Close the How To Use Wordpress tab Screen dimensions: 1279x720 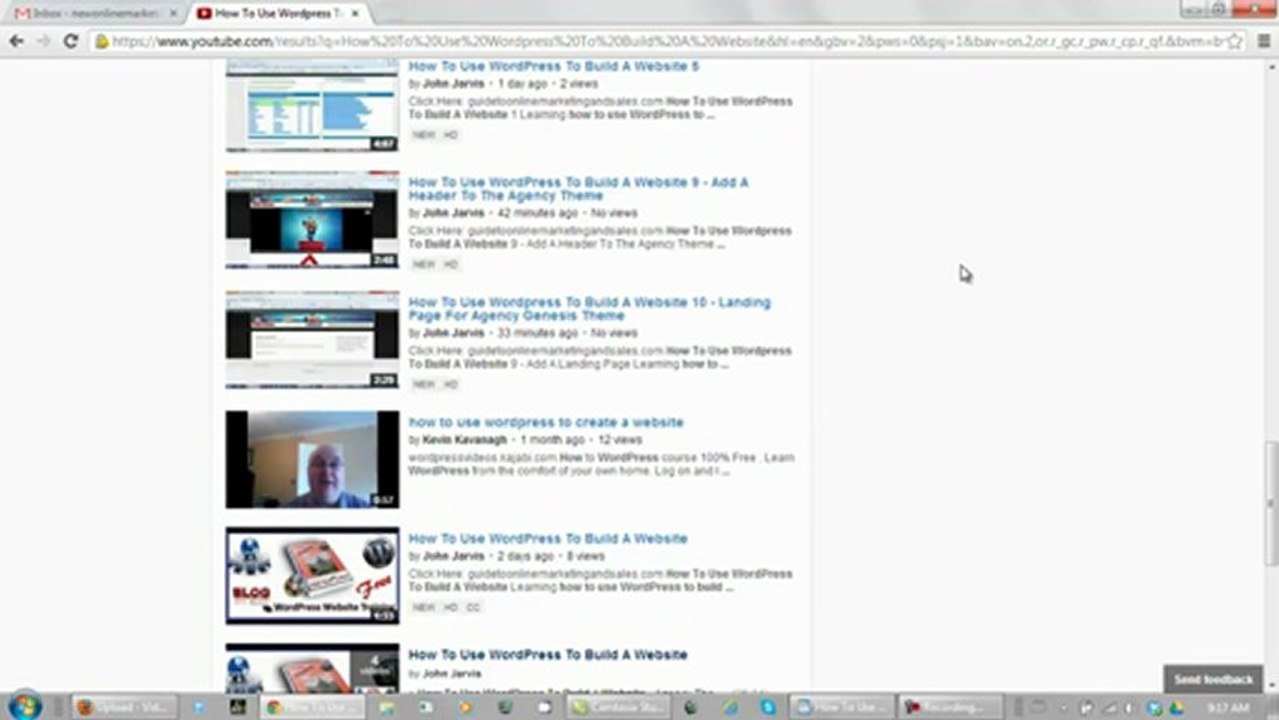(x=355, y=14)
